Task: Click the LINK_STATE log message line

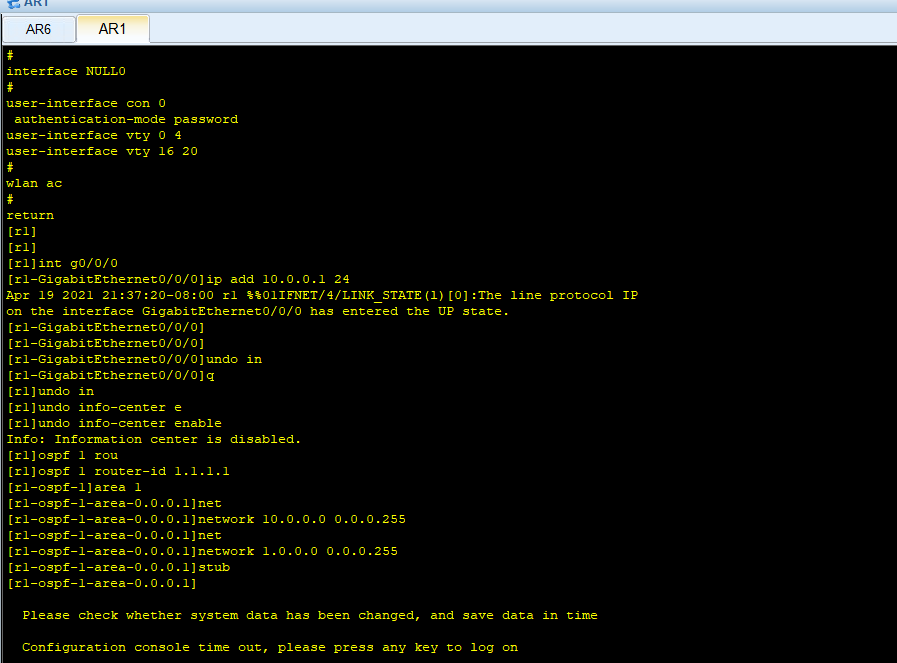Action: coord(322,296)
